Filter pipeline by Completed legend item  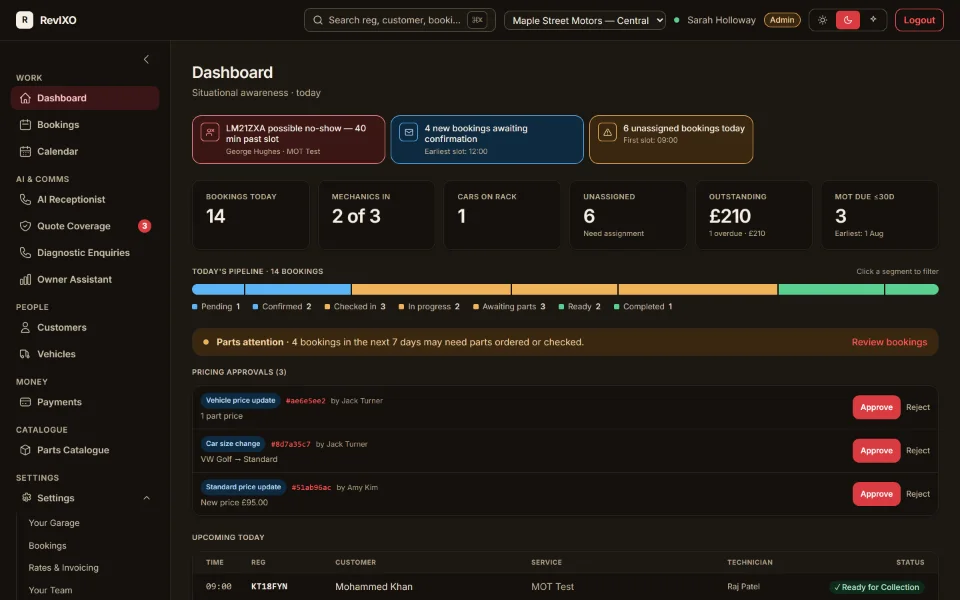643,307
